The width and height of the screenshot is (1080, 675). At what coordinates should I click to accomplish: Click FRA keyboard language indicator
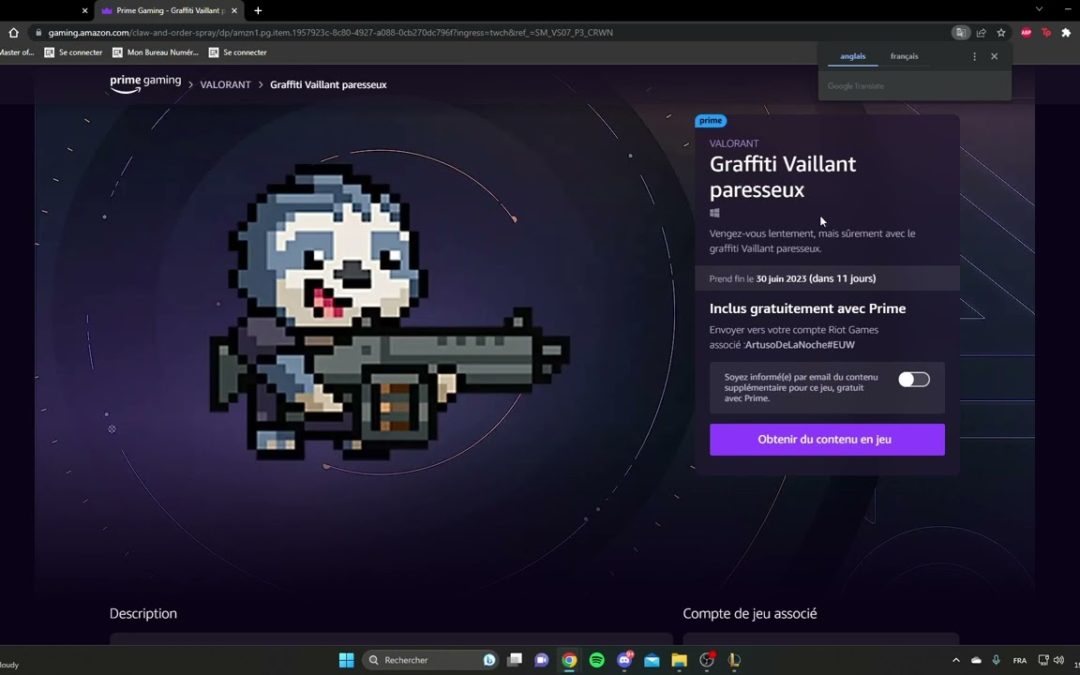coord(1019,661)
